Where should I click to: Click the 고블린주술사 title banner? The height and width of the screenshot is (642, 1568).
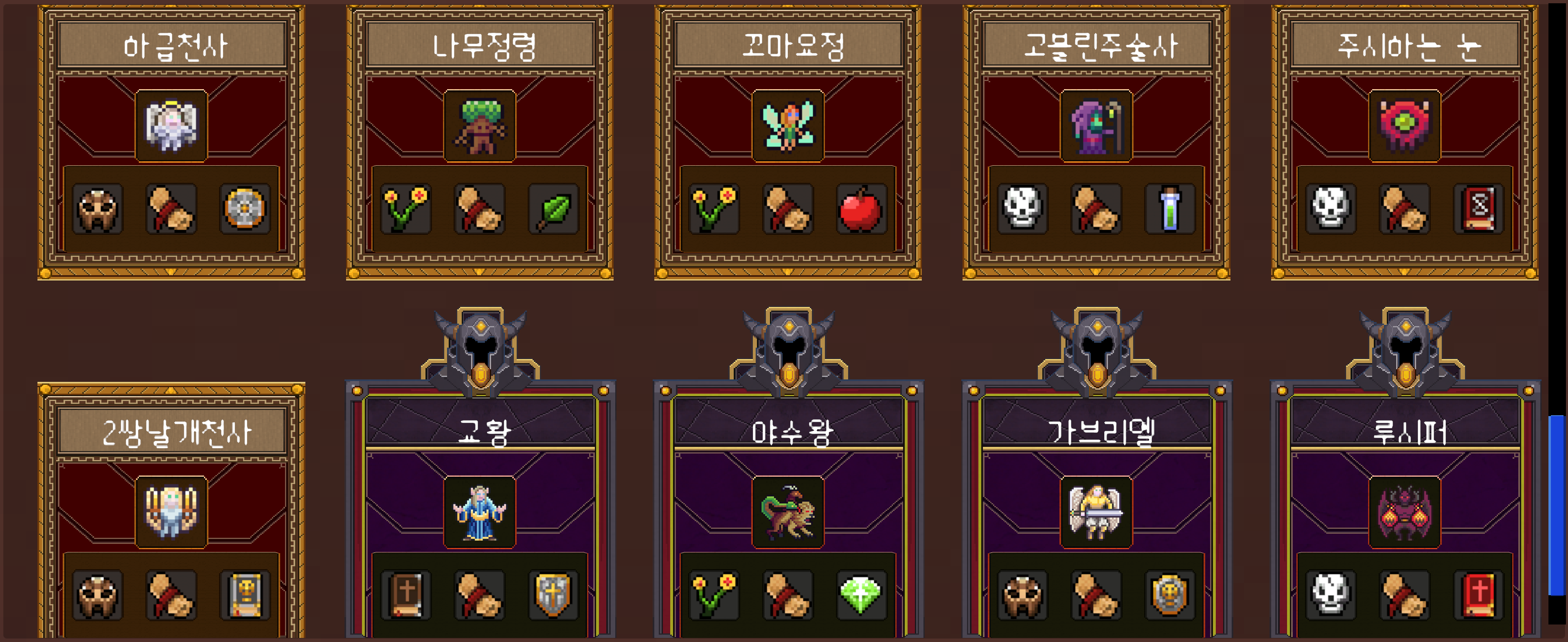1097,45
